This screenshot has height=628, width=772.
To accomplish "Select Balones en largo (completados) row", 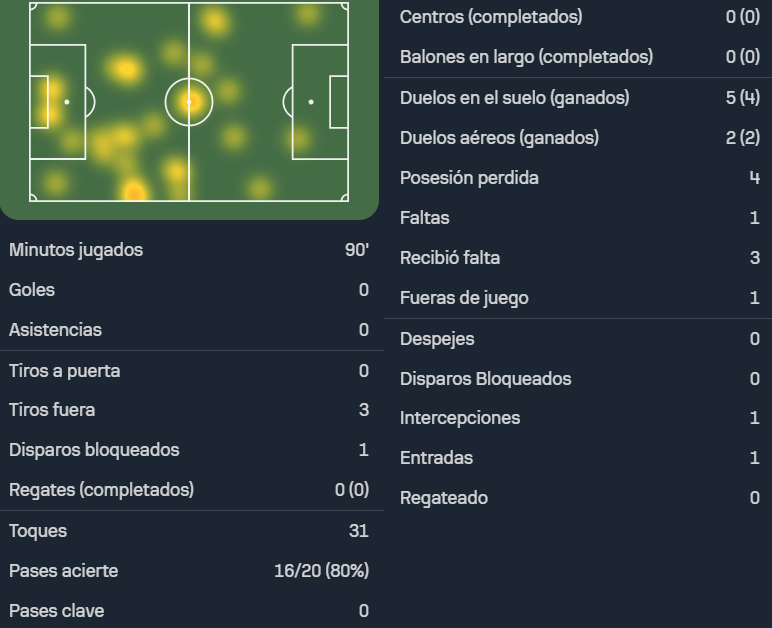I will pos(579,57).
